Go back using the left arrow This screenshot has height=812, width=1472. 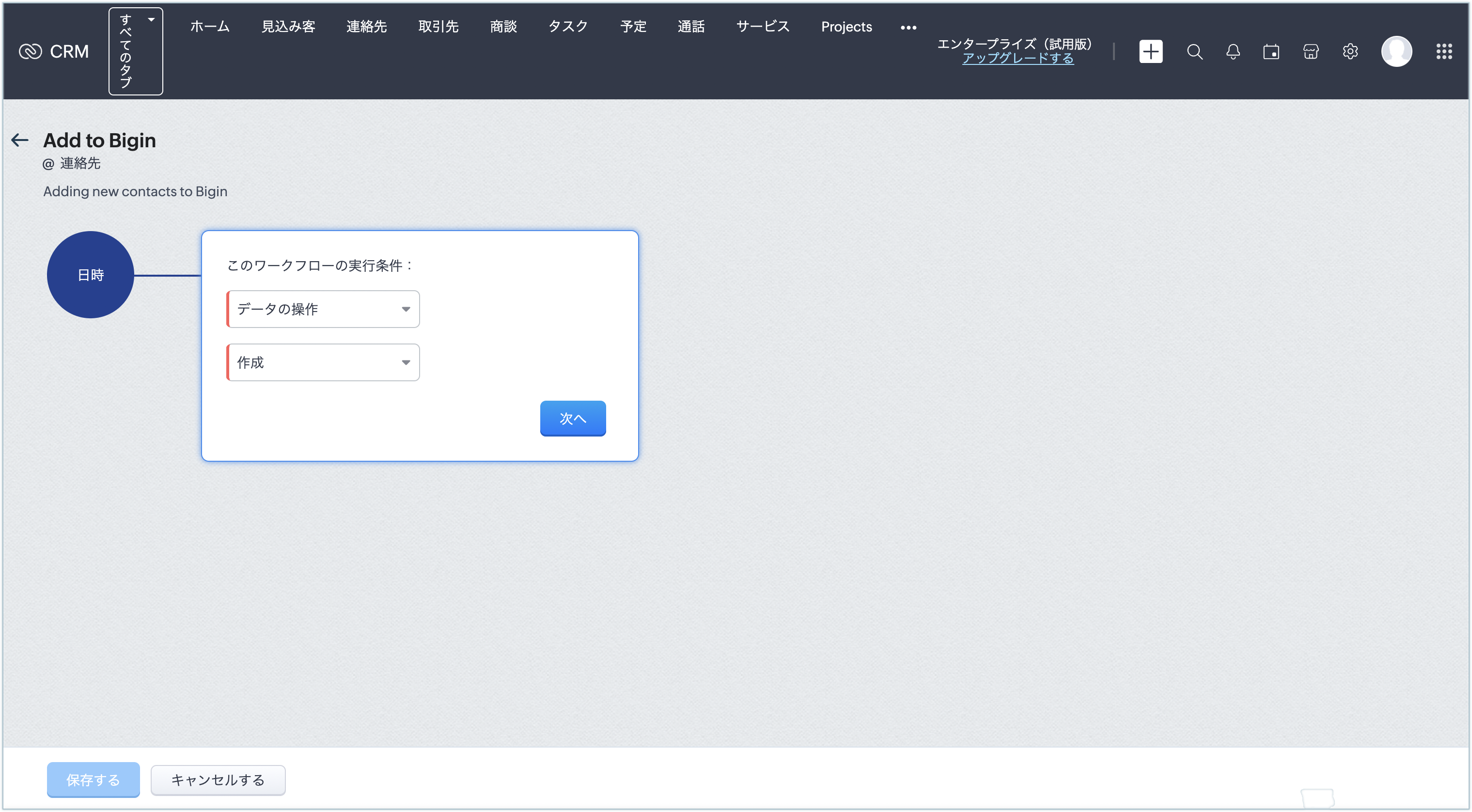[20, 140]
